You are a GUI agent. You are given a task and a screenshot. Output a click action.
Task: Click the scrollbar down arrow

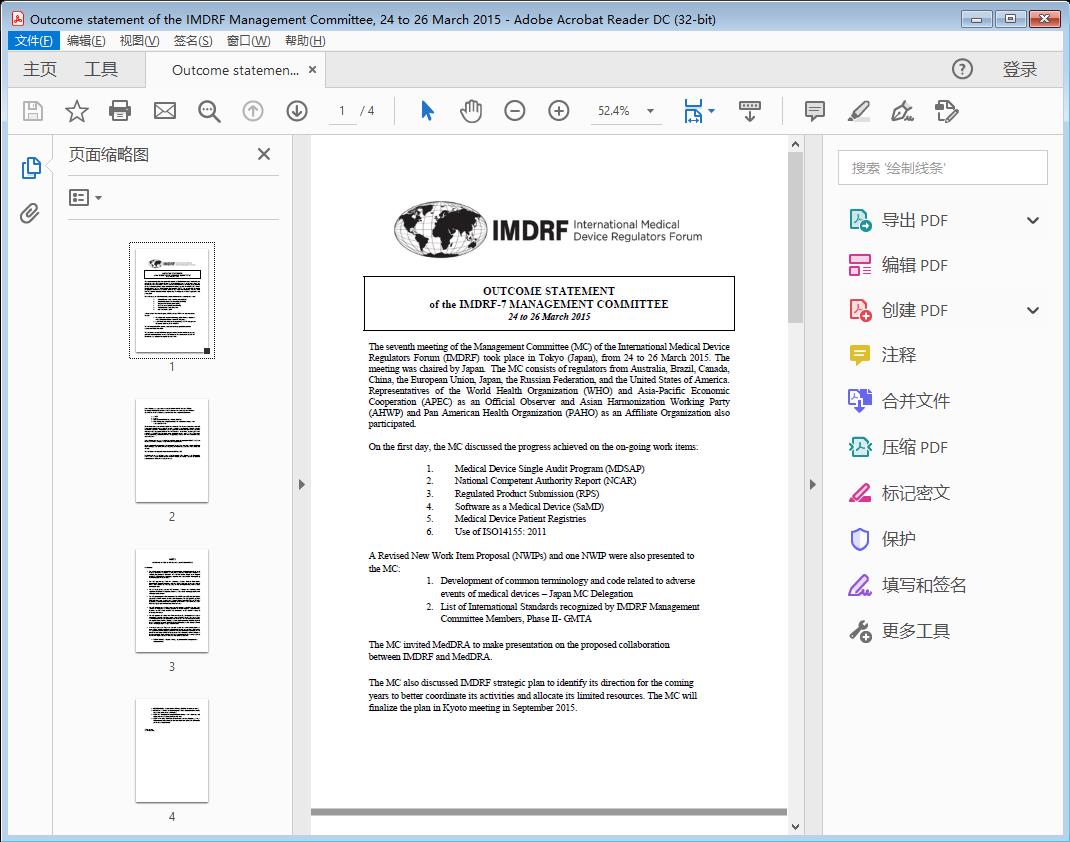pos(795,826)
